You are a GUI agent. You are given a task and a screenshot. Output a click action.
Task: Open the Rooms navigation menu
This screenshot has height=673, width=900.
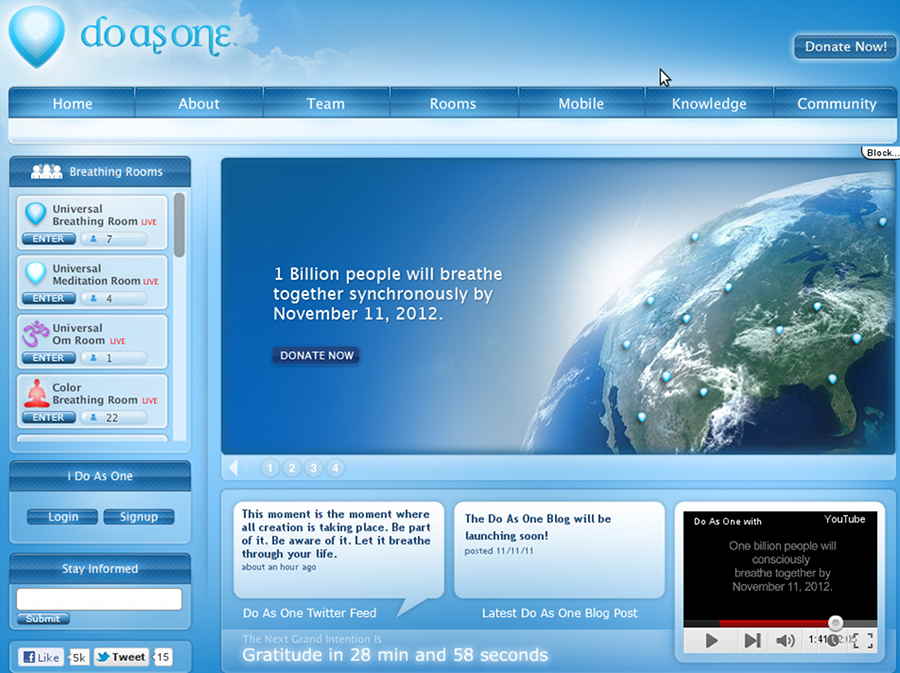452,104
